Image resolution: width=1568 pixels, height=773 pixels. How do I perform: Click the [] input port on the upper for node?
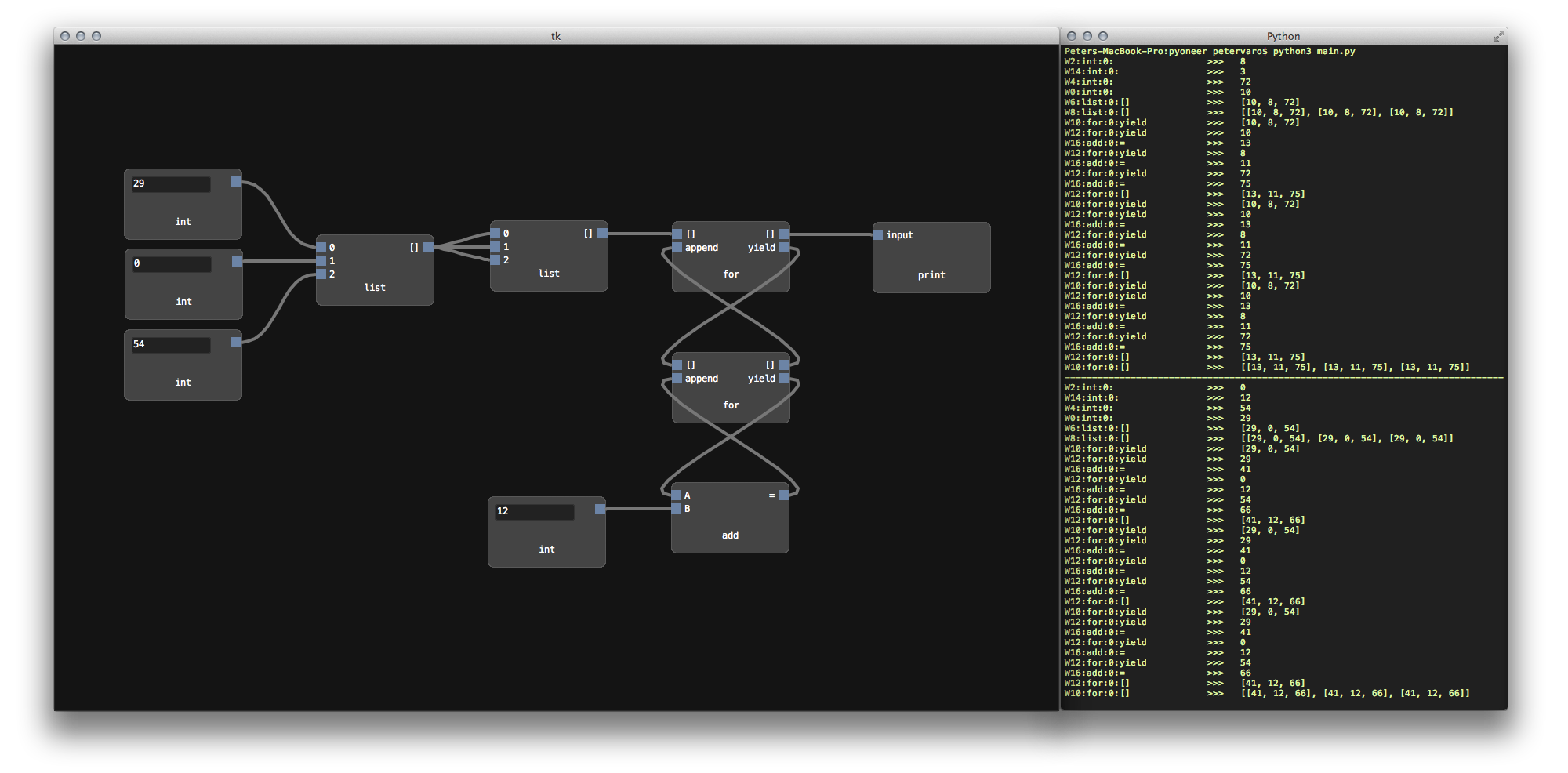pyautogui.click(x=677, y=234)
